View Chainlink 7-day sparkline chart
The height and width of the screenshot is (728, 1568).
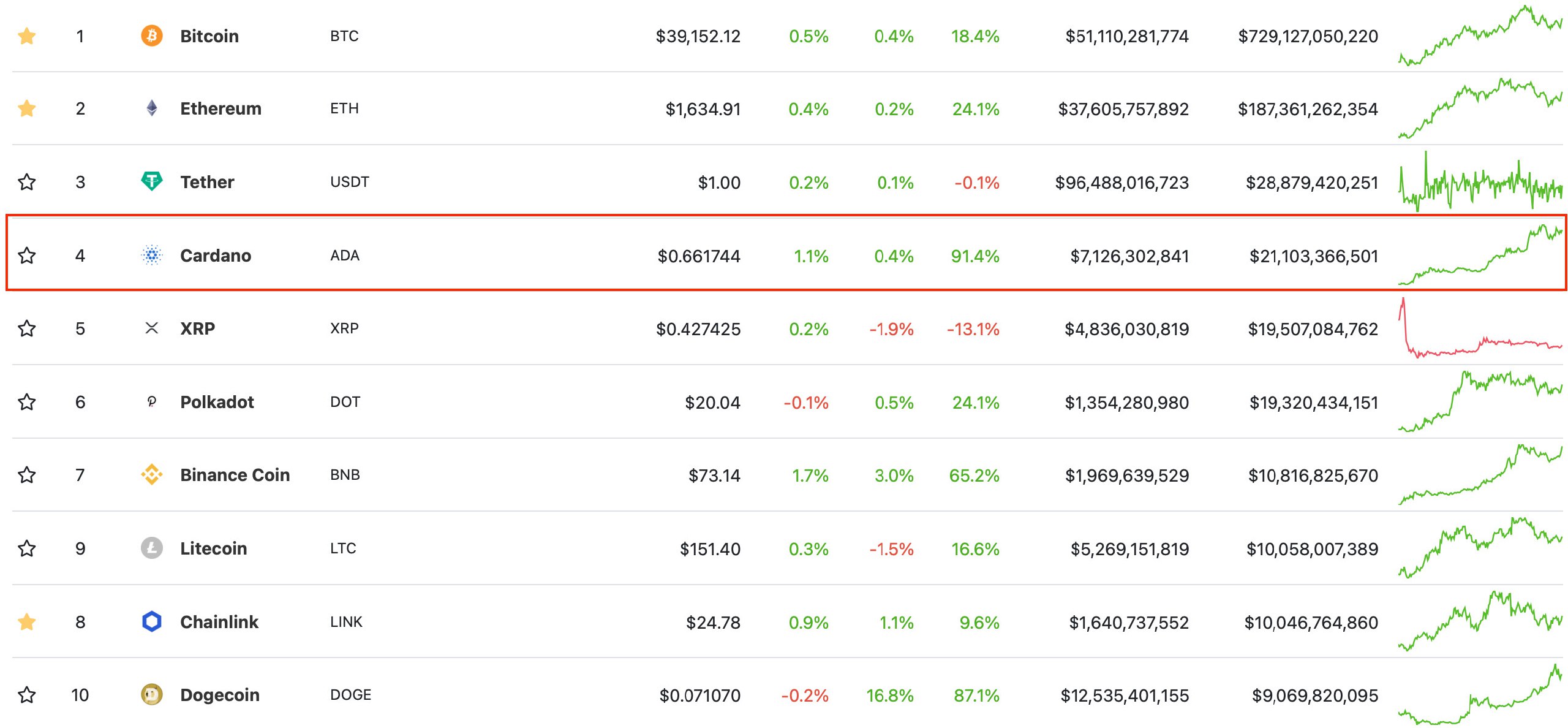pos(1480,621)
